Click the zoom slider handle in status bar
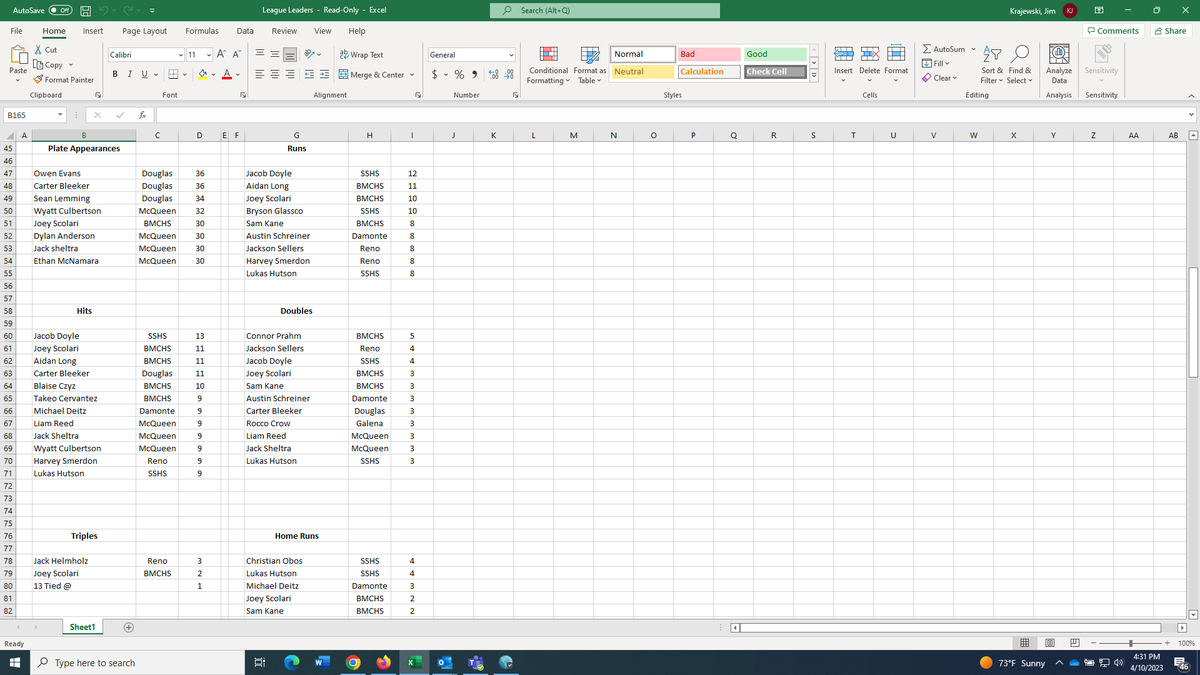 1130,643
